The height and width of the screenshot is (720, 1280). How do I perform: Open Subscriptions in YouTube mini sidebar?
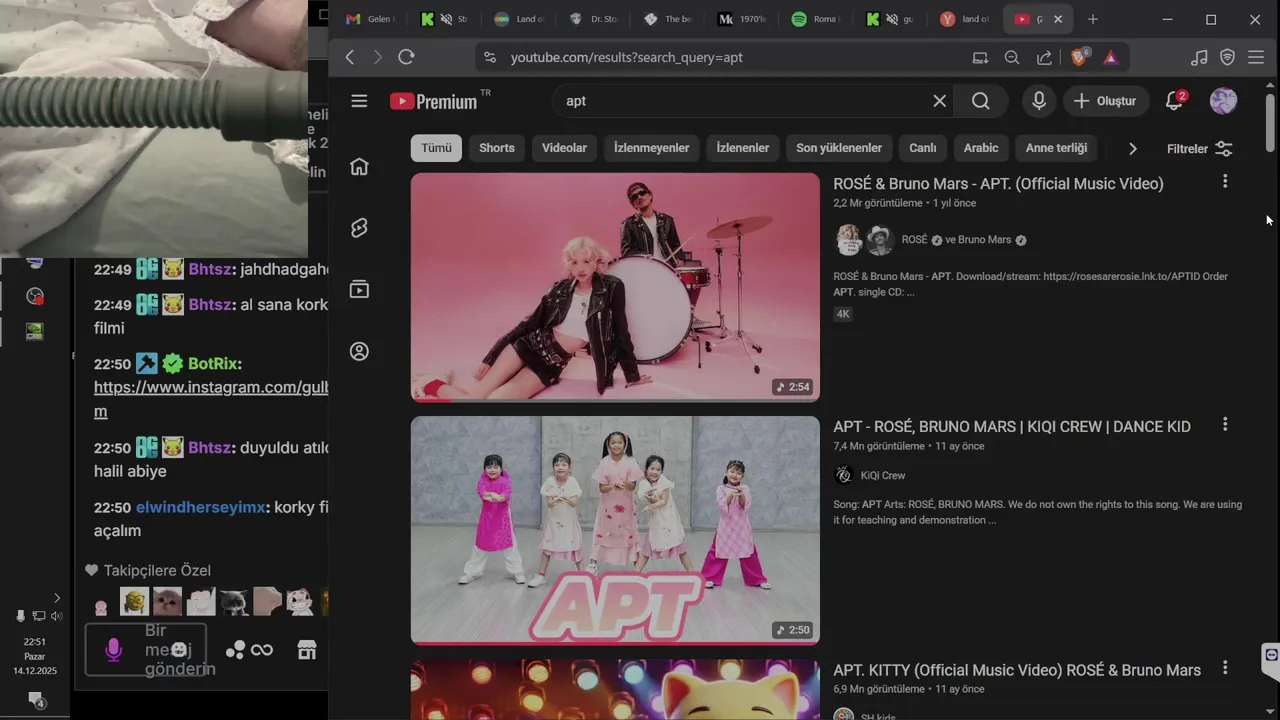pyautogui.click(x=359, y=290)
